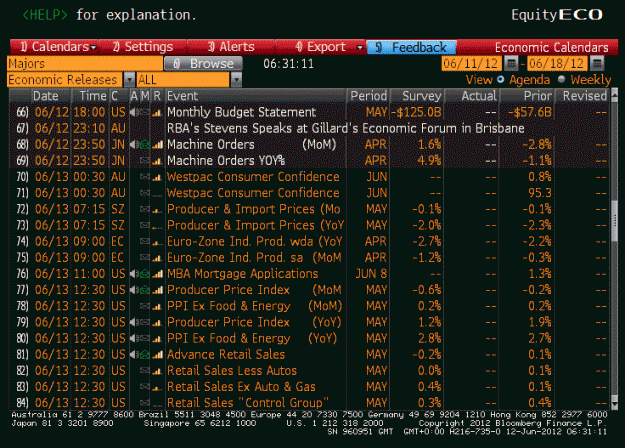Click green mail icon for MBA Mortgage Applications
625x448 pixels.
(x=145, y=274)
